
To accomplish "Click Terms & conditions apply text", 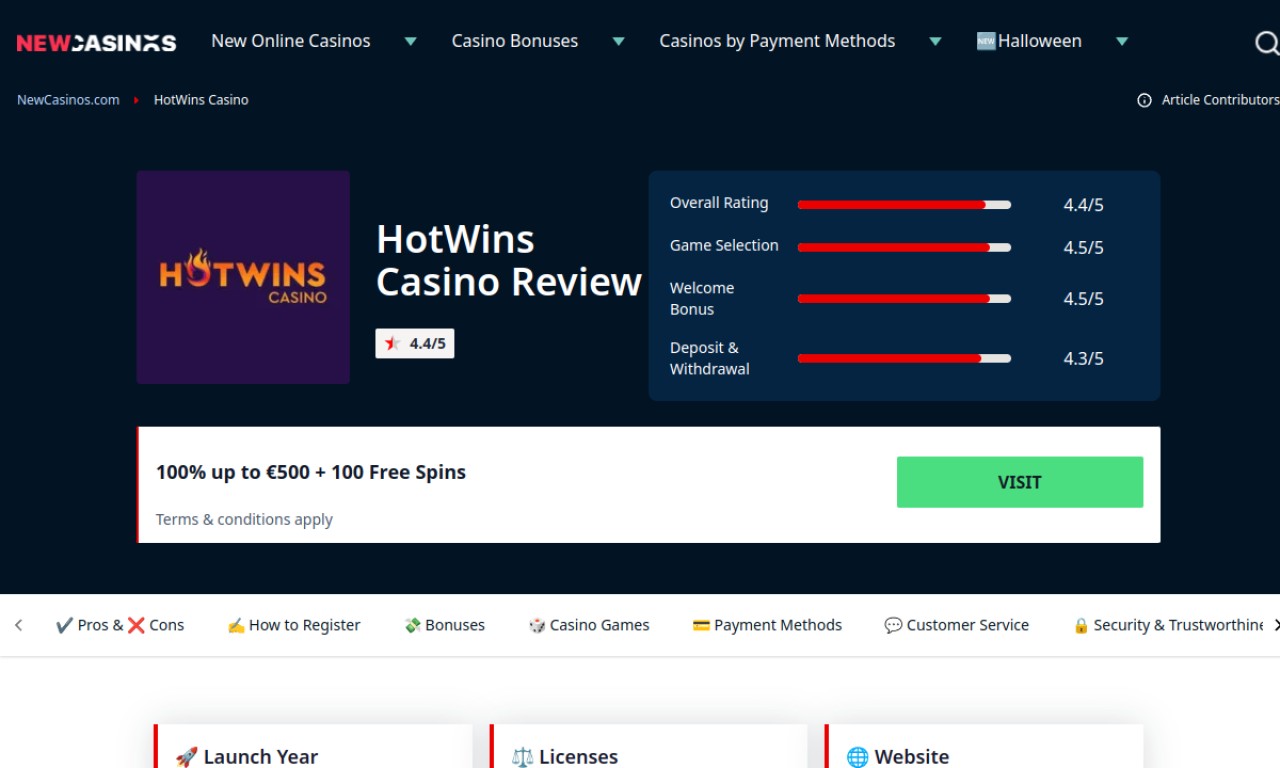I will (x=244, y=519).
